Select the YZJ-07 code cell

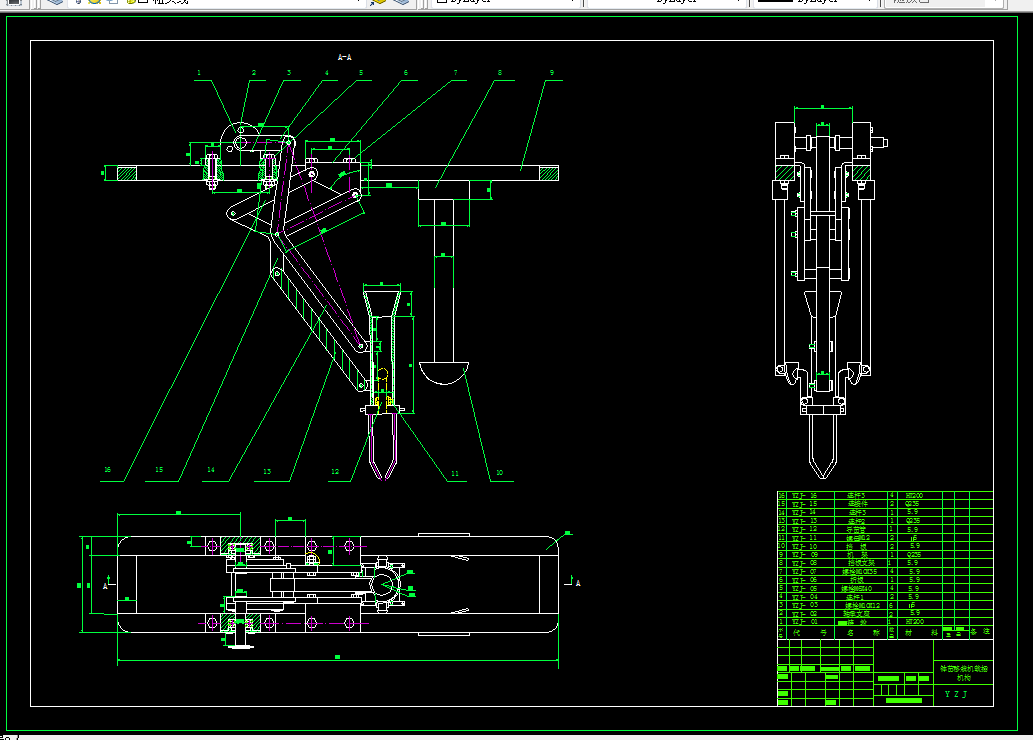(810, 571)
